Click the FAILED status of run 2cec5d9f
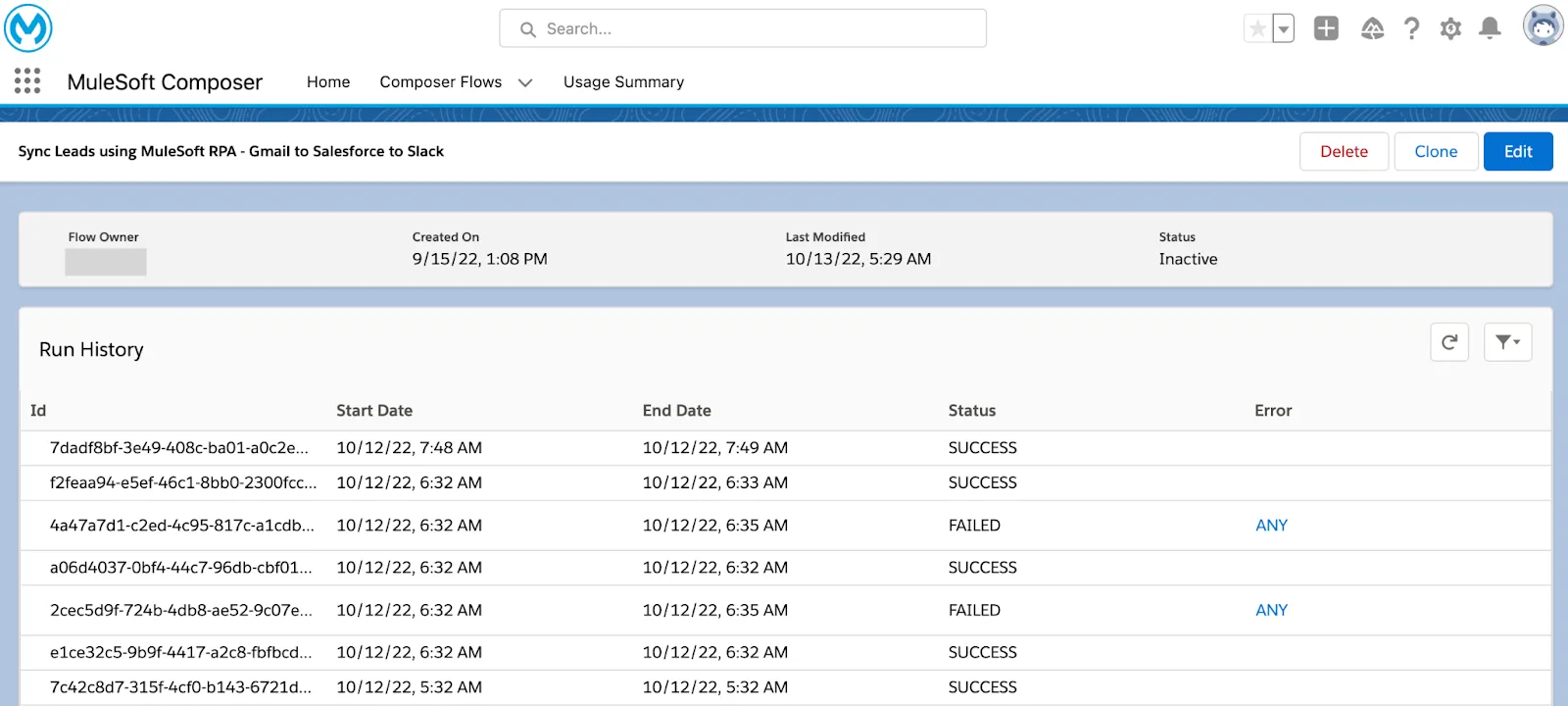 (x=974, y=610)
